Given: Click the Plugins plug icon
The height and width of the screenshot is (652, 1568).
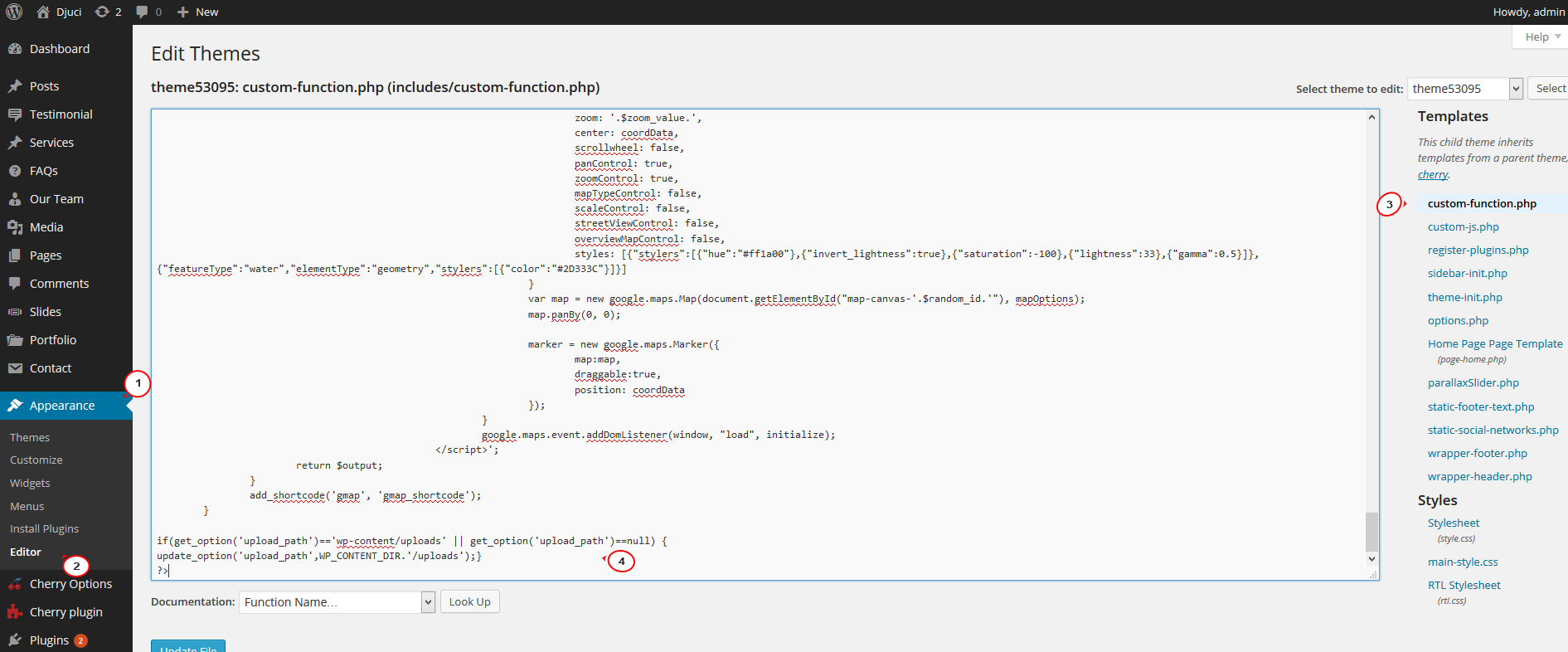Looking at the screenshot, I should [15, 640].
